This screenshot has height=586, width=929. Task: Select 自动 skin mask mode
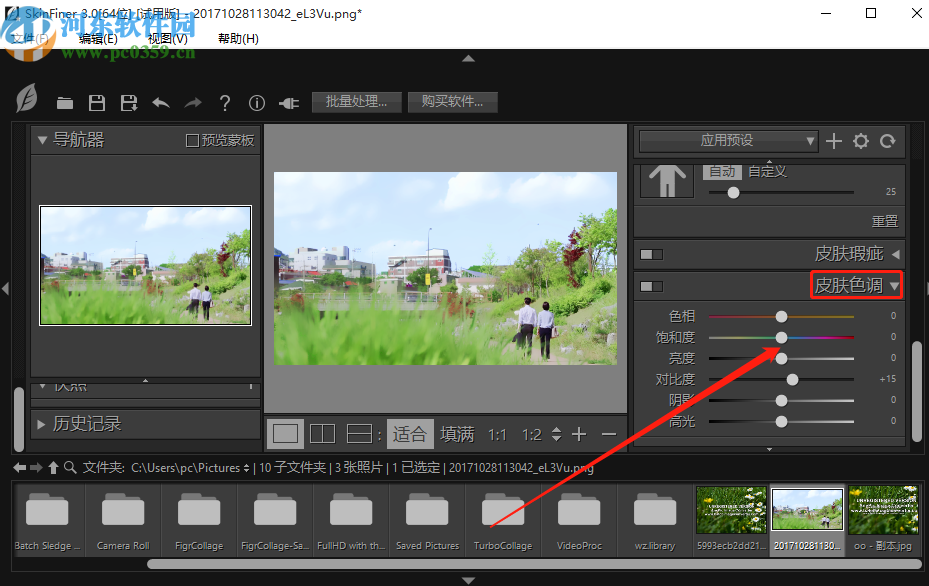722,171
